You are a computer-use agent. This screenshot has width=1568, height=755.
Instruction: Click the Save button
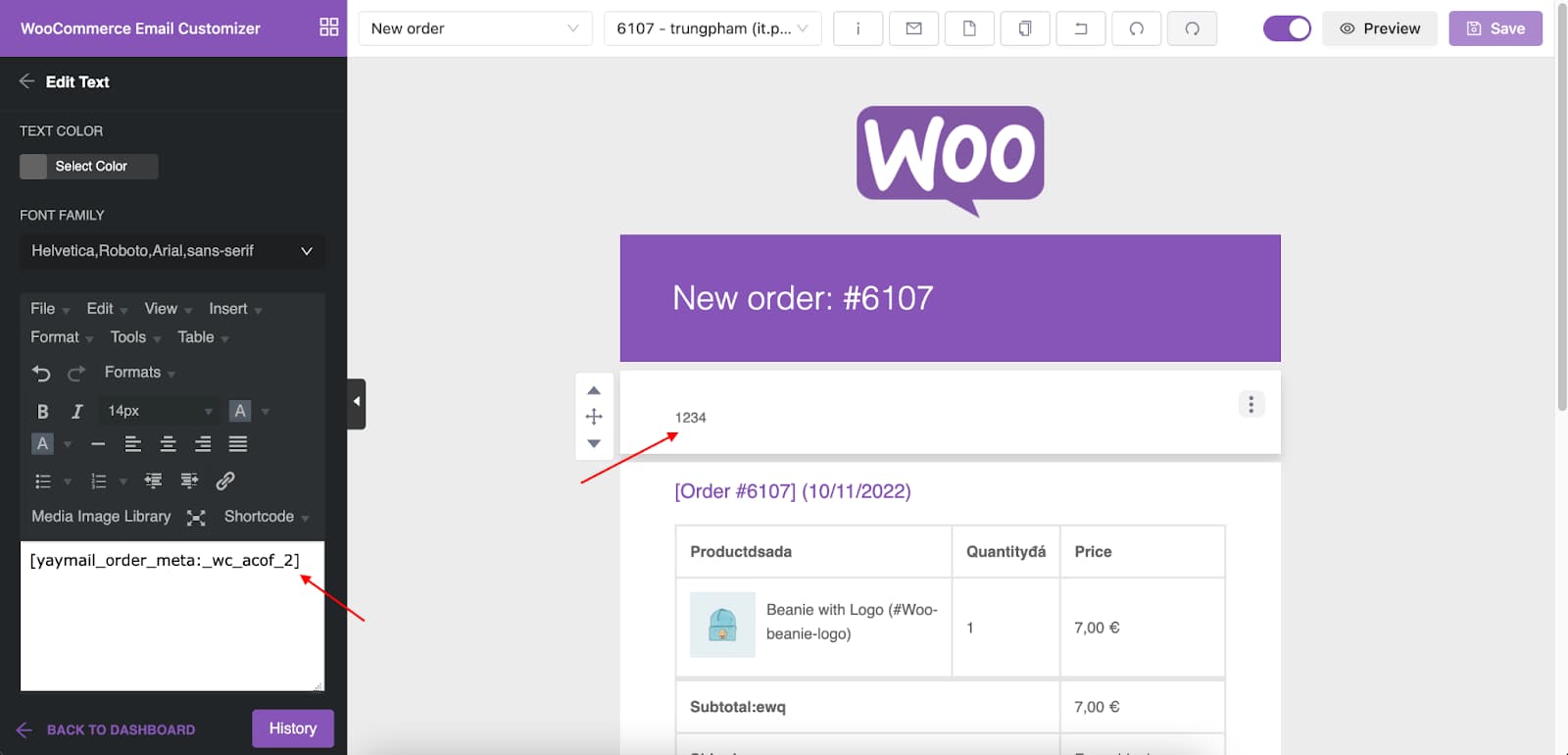pyautogui.click(x=1494, y=28)
